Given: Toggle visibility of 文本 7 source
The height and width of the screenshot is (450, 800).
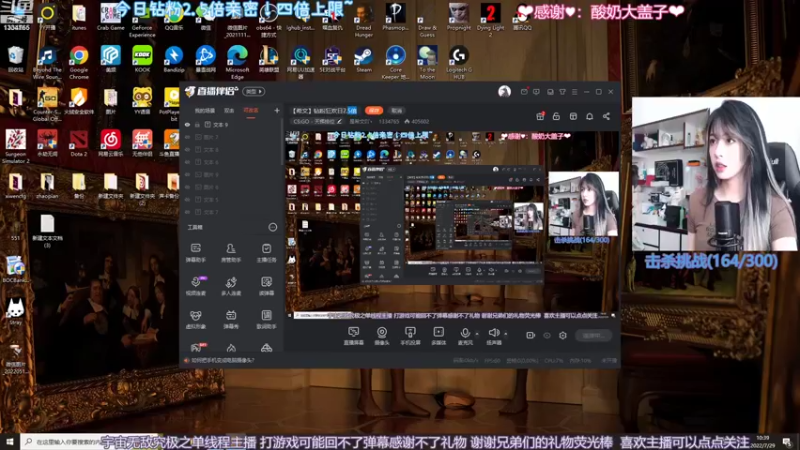Looking at the screenshot, I should [187, 212].
